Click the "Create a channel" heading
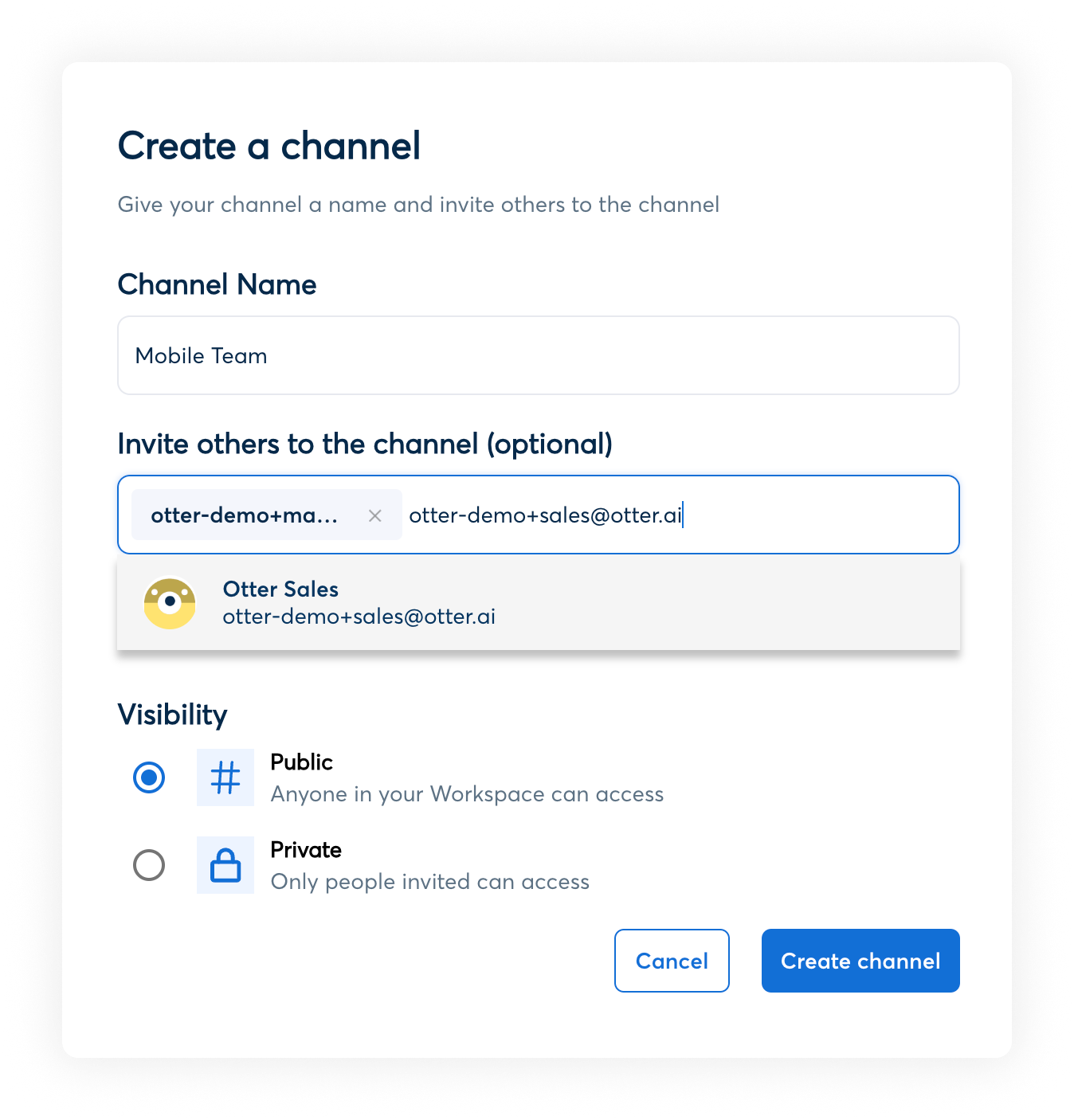Image resolution: width=1074 pixels, height=1120 pixels. 269,146
